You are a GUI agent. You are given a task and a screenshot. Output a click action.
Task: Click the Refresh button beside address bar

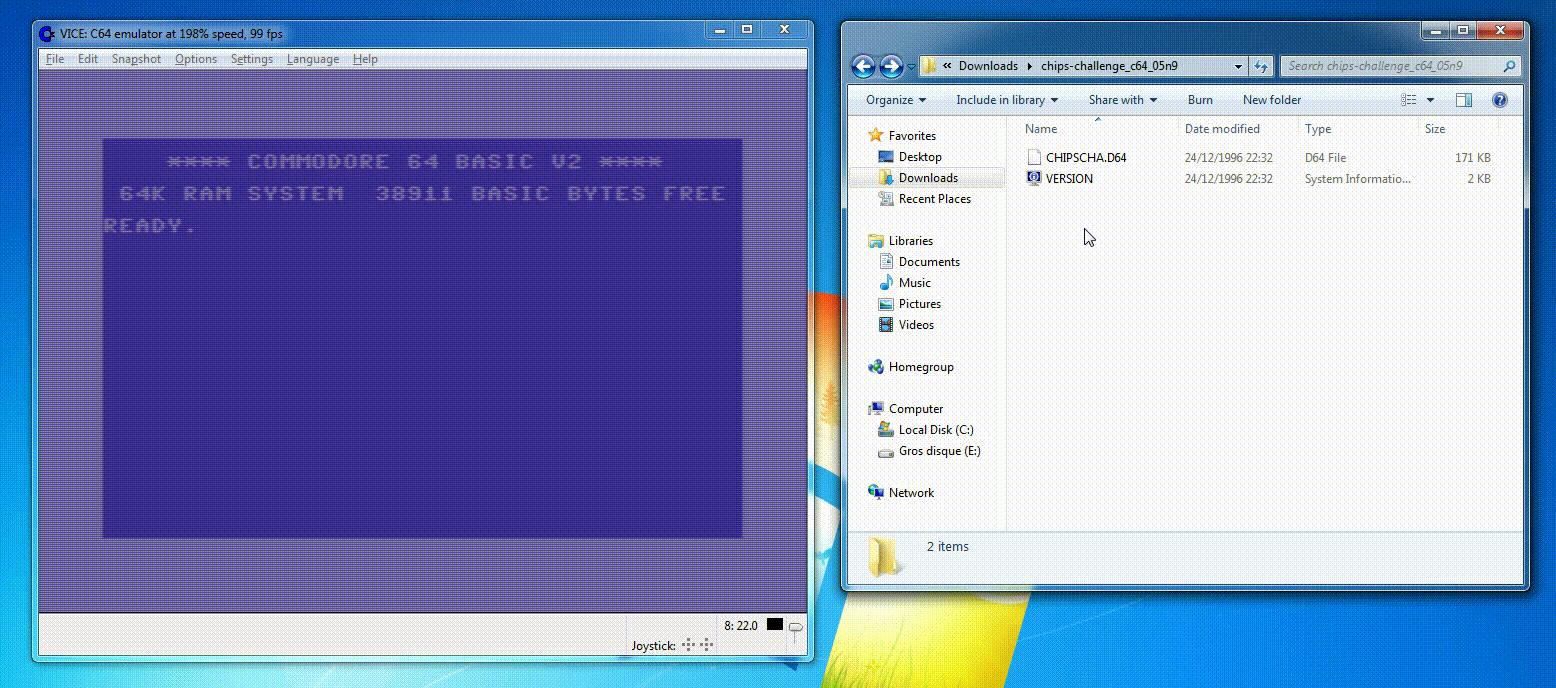[1261, 66]
